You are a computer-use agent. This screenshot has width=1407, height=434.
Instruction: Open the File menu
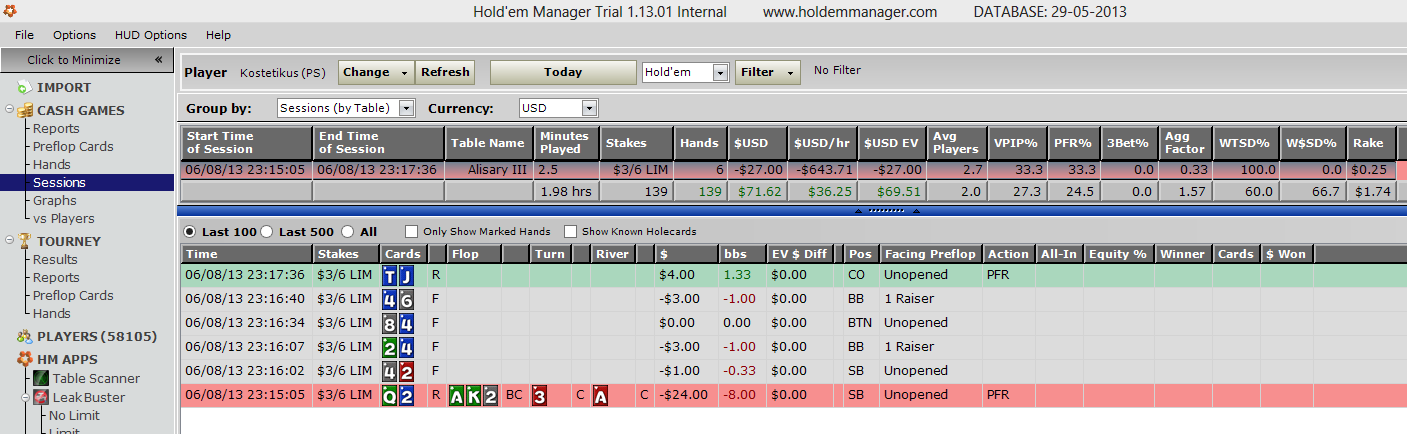tap(25, 35)
